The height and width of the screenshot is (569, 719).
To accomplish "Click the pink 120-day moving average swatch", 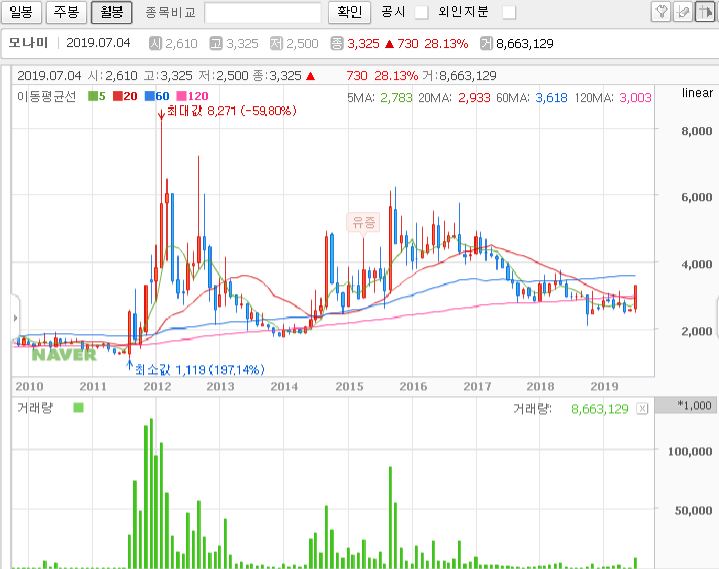I will tap(182, 96).
